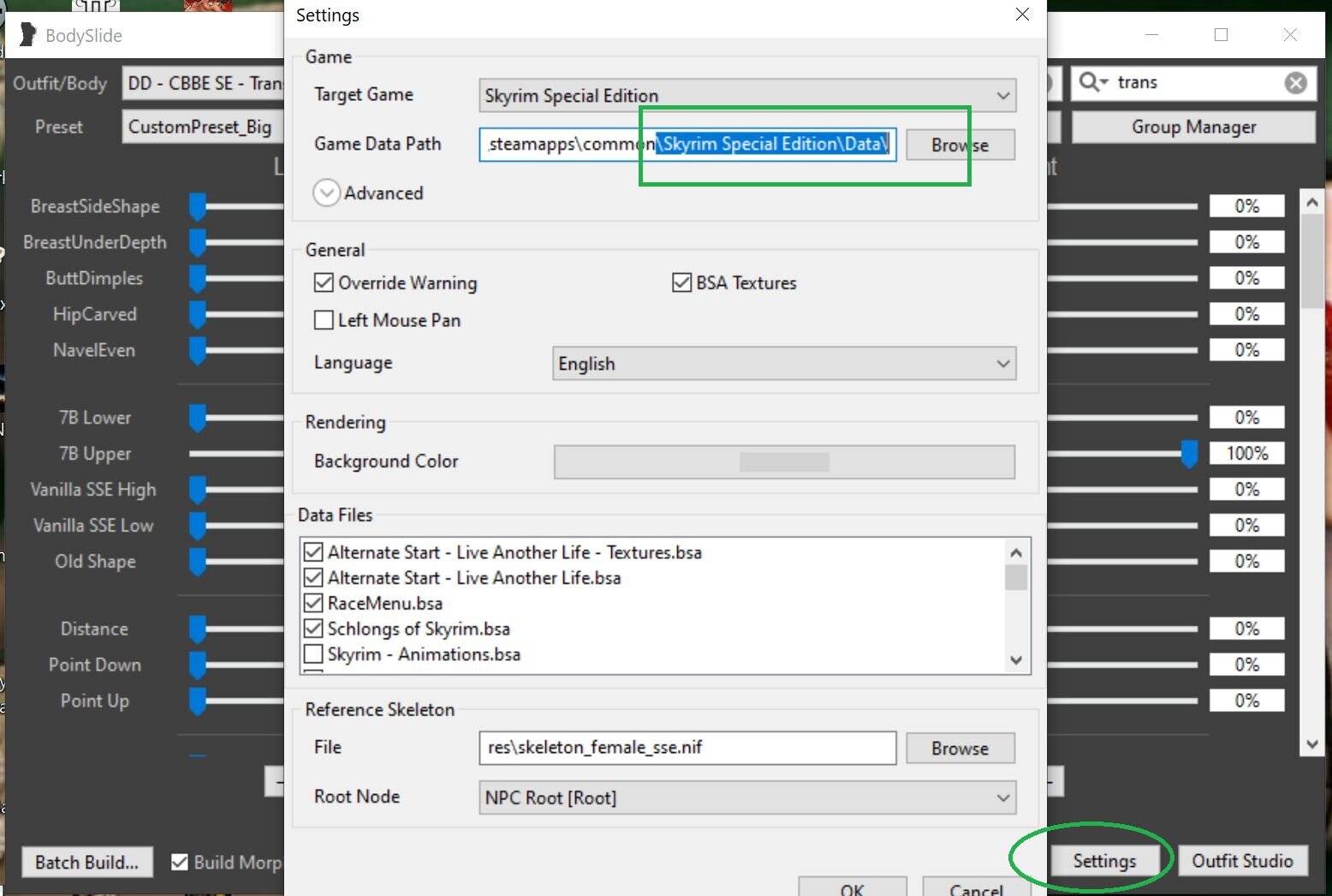Screen dimensions: 1332x896
Task: Cancel the Settings dialog
Action: coord(976,887)
